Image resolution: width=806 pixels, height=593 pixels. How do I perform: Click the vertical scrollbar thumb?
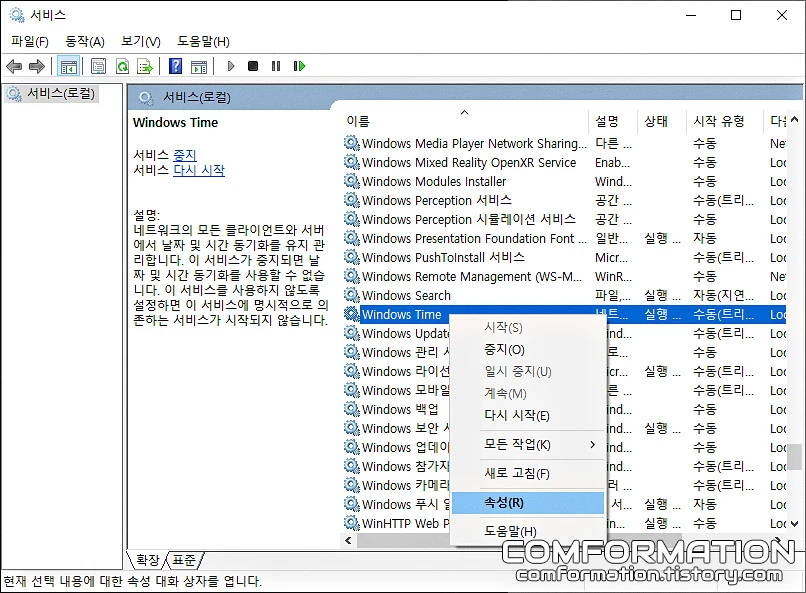pos(795,456)
